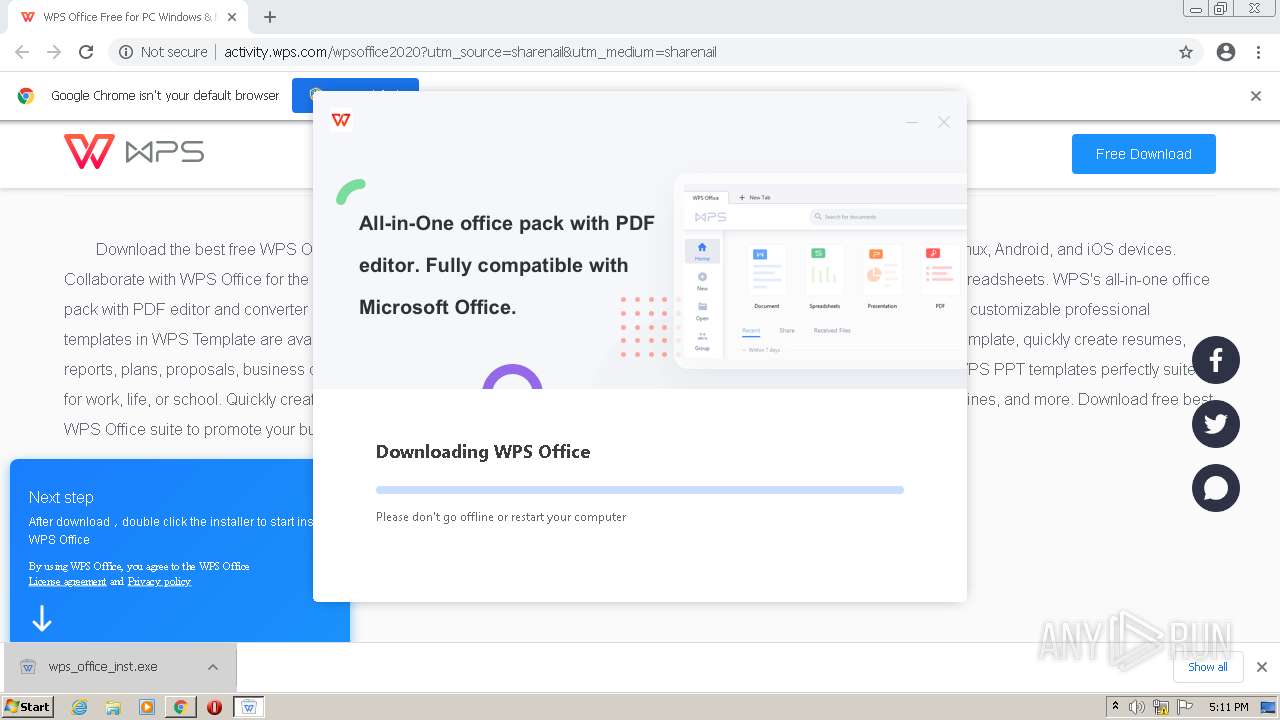Screen dimensions: 1280x720
Task: Open Action Center flag icon
Action: (1185, 707)
